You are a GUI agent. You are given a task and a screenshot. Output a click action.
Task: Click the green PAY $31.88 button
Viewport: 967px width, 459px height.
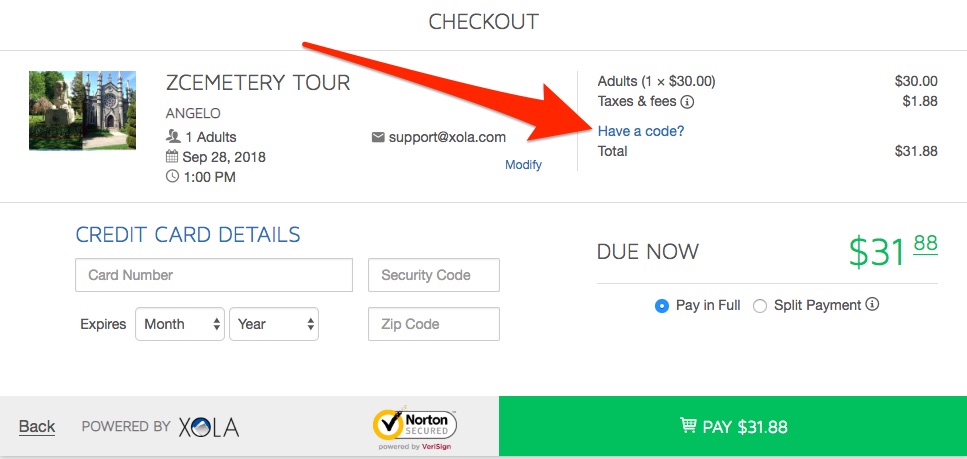733,426
